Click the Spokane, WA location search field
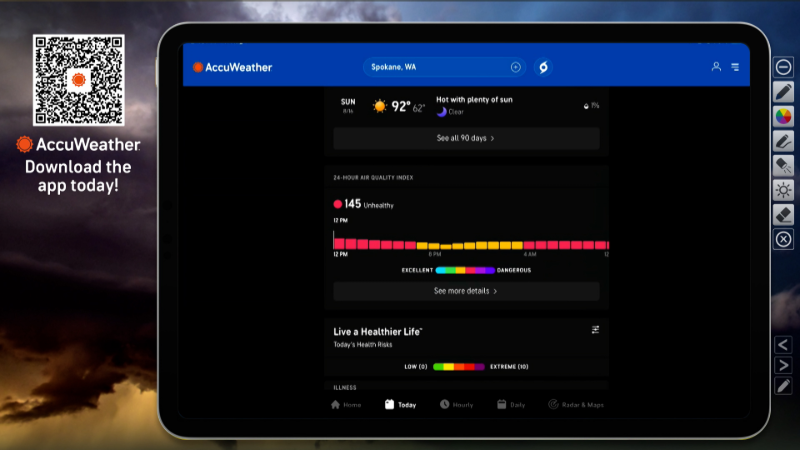Screen dimensions: 800x450 pyautogui.click(x=444, y=67)
